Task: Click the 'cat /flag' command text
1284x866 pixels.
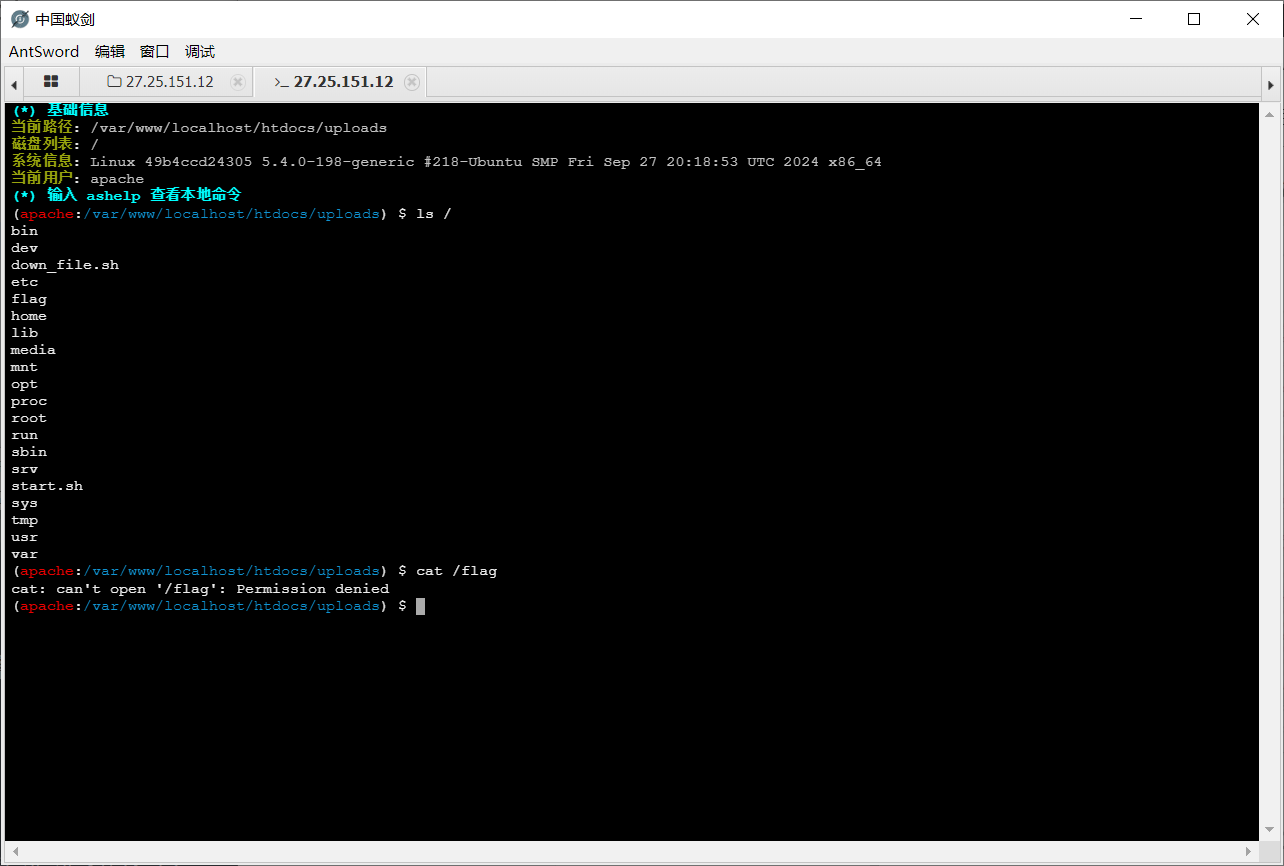Action: pos(456,571)
